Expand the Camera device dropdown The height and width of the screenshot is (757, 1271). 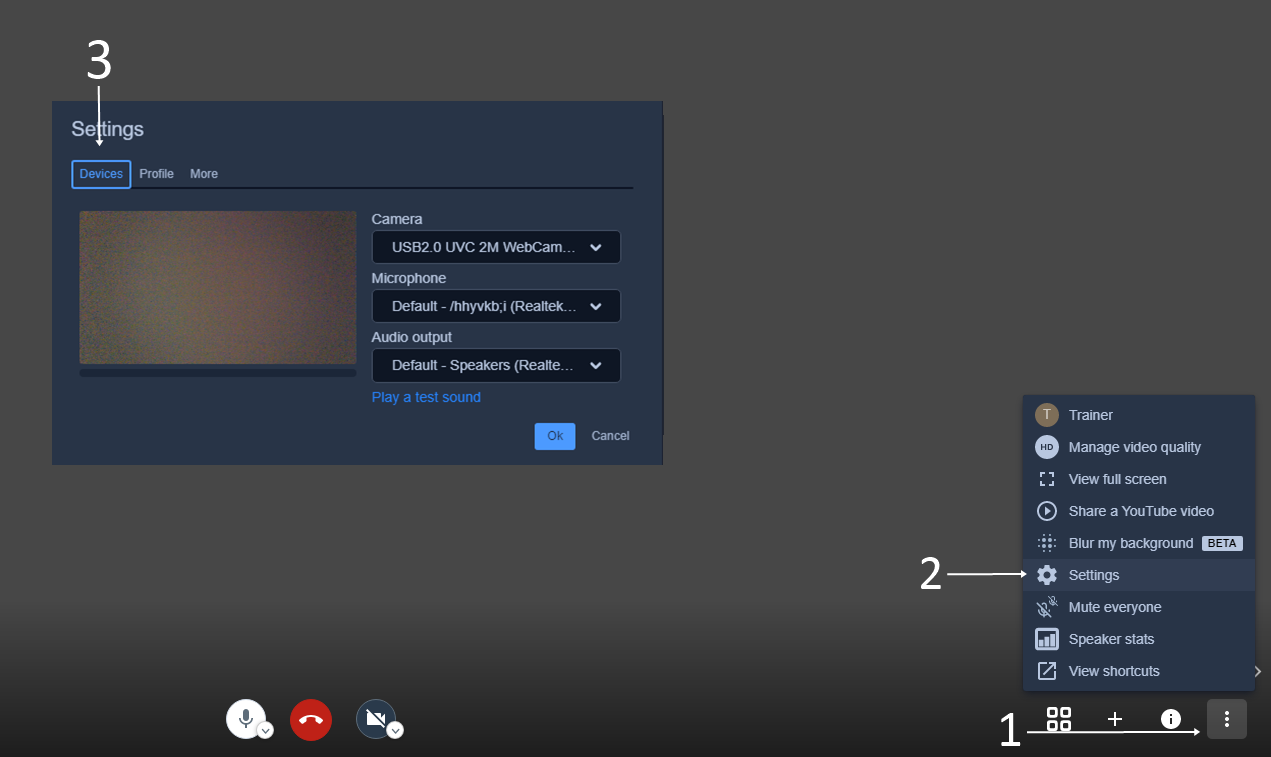click(x=496, y=247)
